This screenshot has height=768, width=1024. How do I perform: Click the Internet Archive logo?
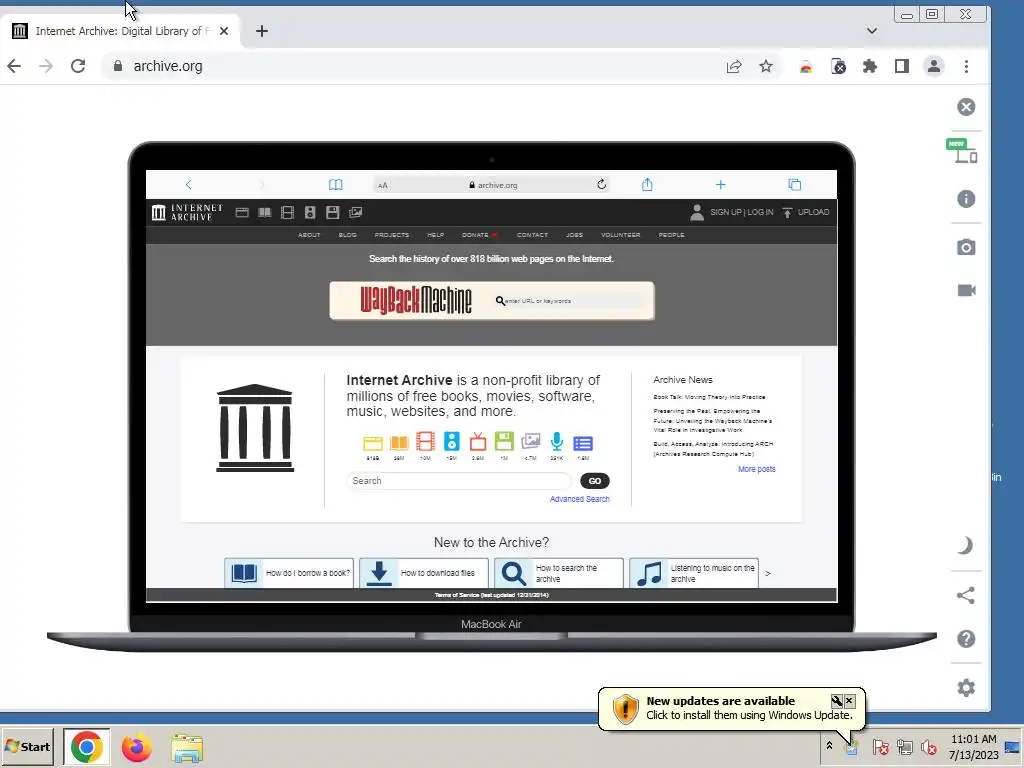(187, 212)
